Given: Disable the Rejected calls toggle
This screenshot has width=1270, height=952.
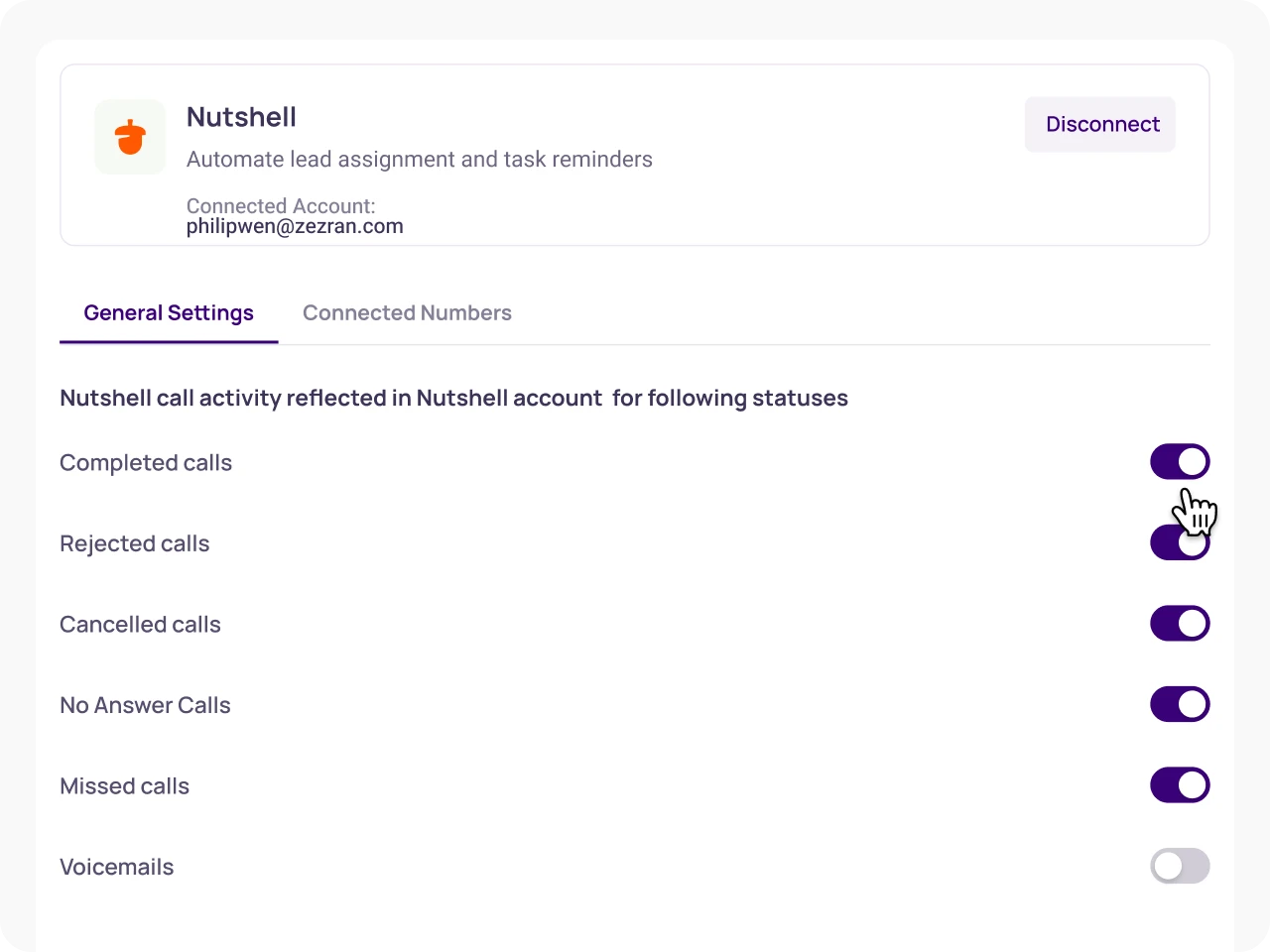Looking at the screenshot, I should 1180,542.
